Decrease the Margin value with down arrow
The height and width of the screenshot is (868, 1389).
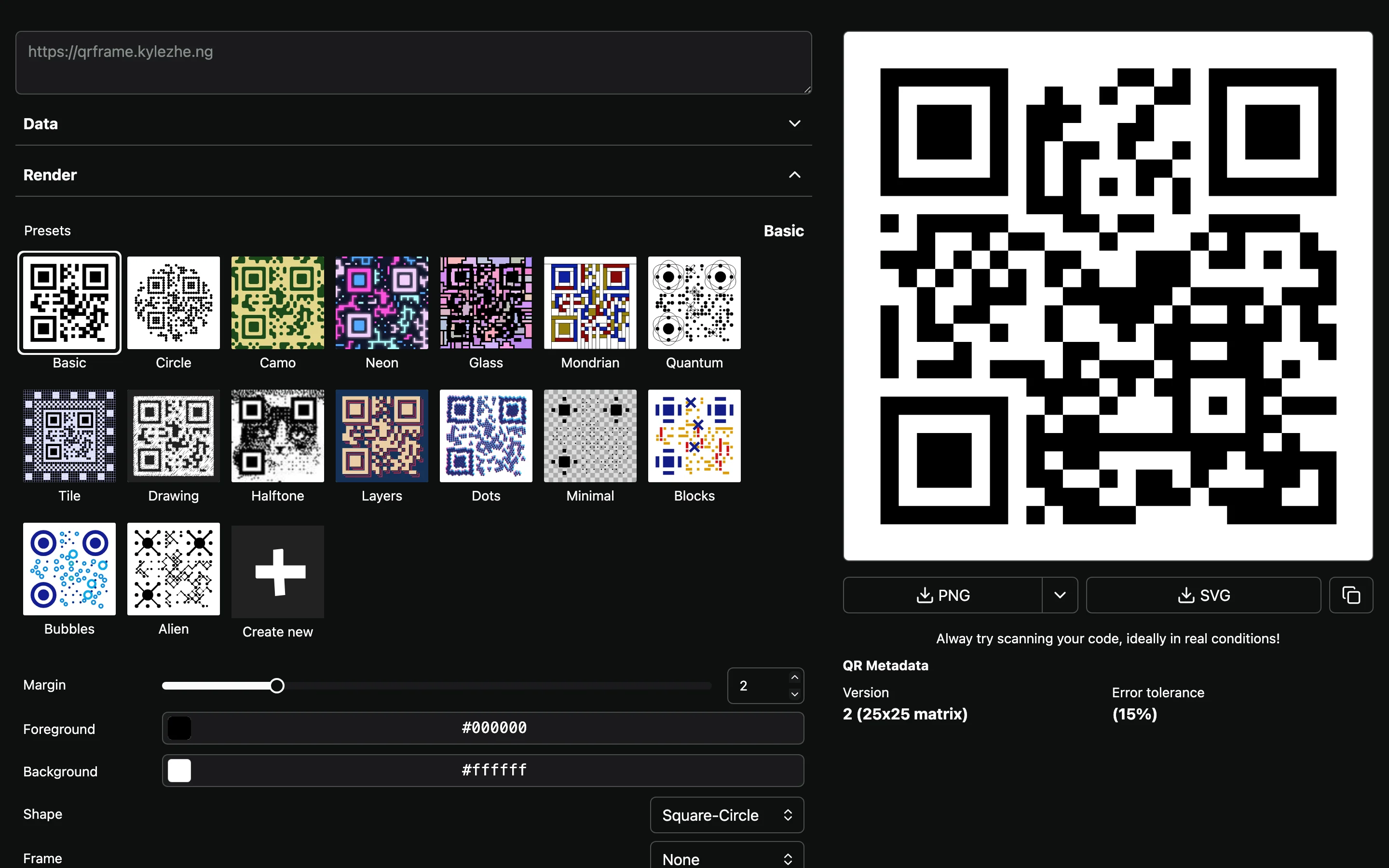click(794, 694)
